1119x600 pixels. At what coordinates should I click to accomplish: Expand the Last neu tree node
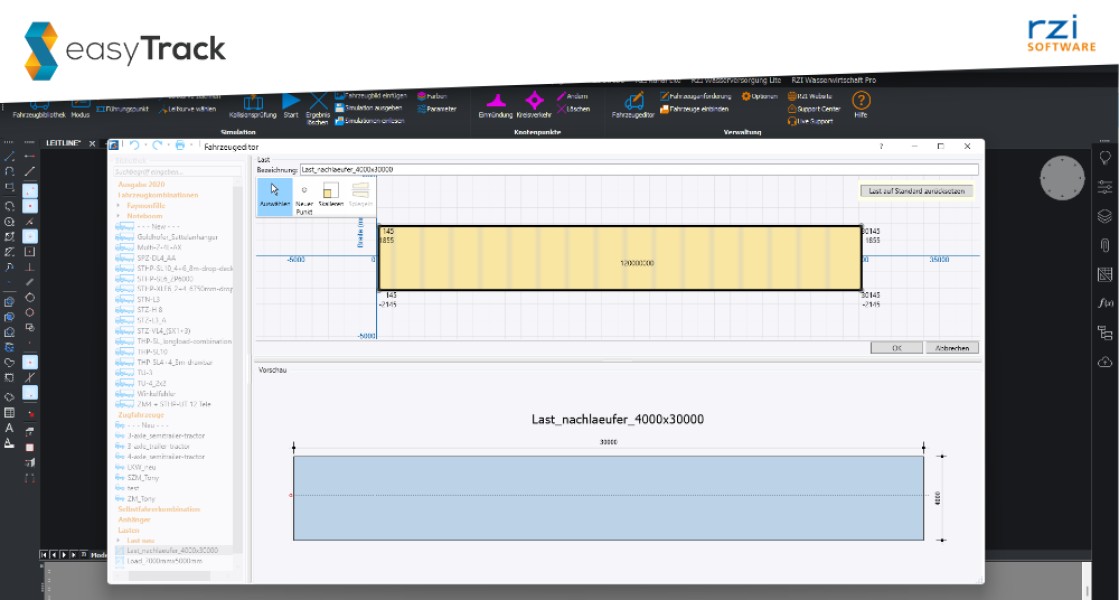pos(119,540)
